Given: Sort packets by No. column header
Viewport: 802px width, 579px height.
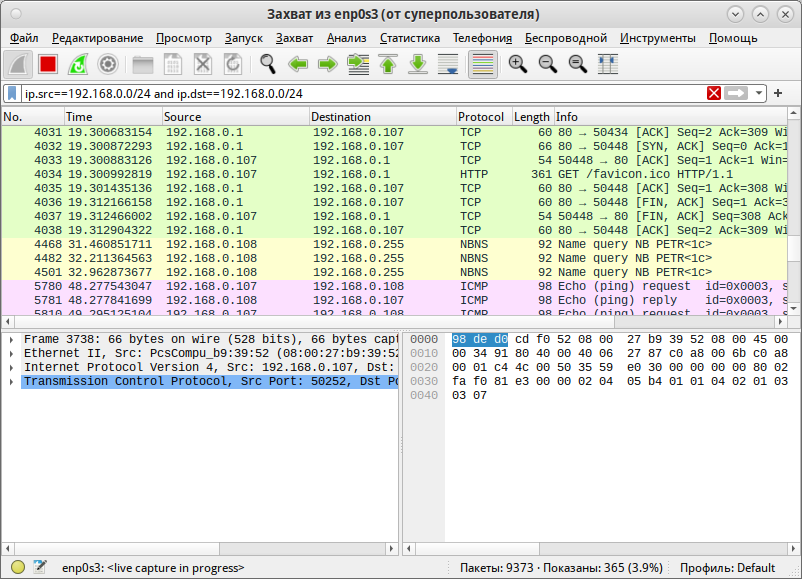Looking at the screenshot, I should pyautogui.click(x=33, y=117).
